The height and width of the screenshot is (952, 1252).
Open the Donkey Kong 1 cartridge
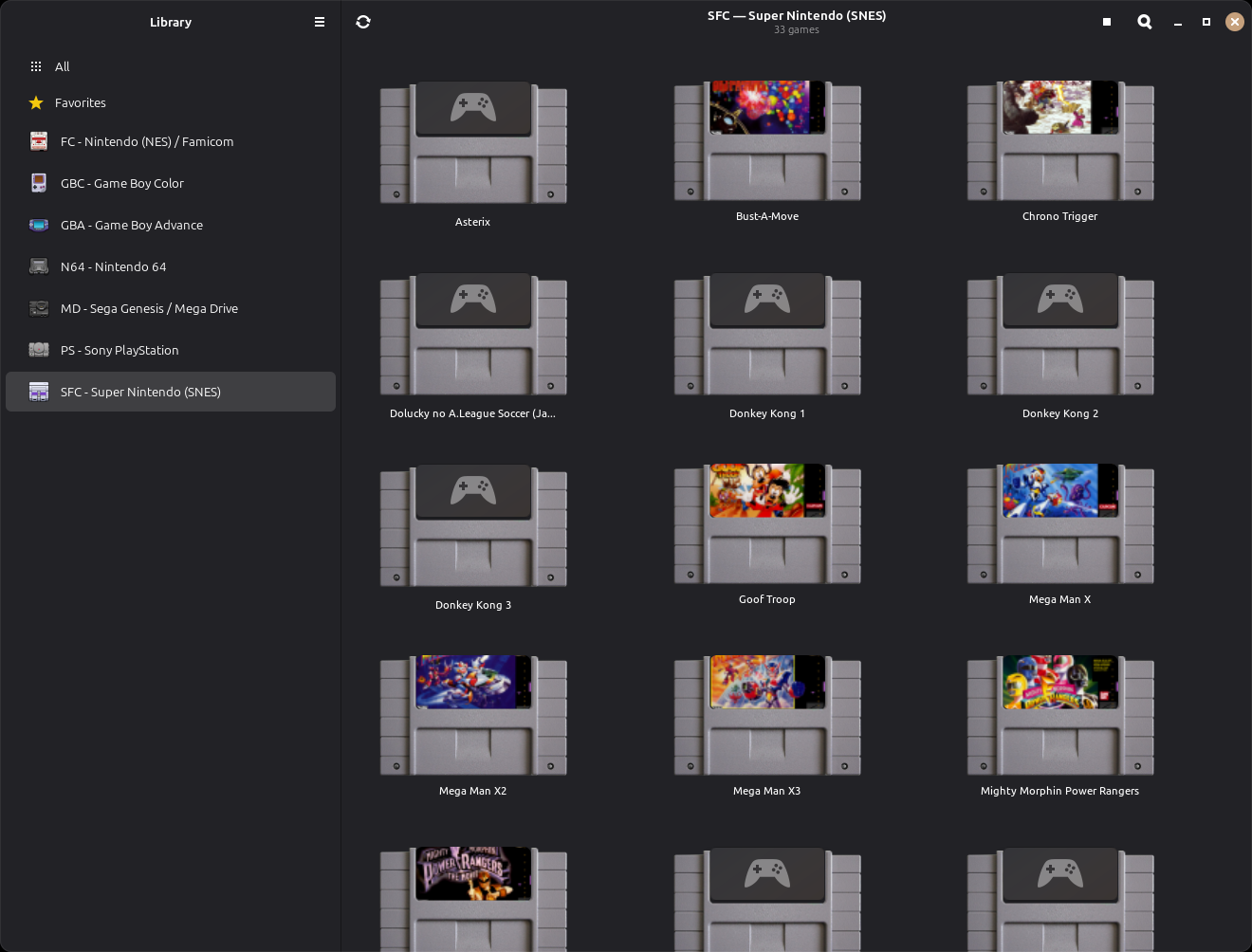pyautogui.click(x=767, y=334)
